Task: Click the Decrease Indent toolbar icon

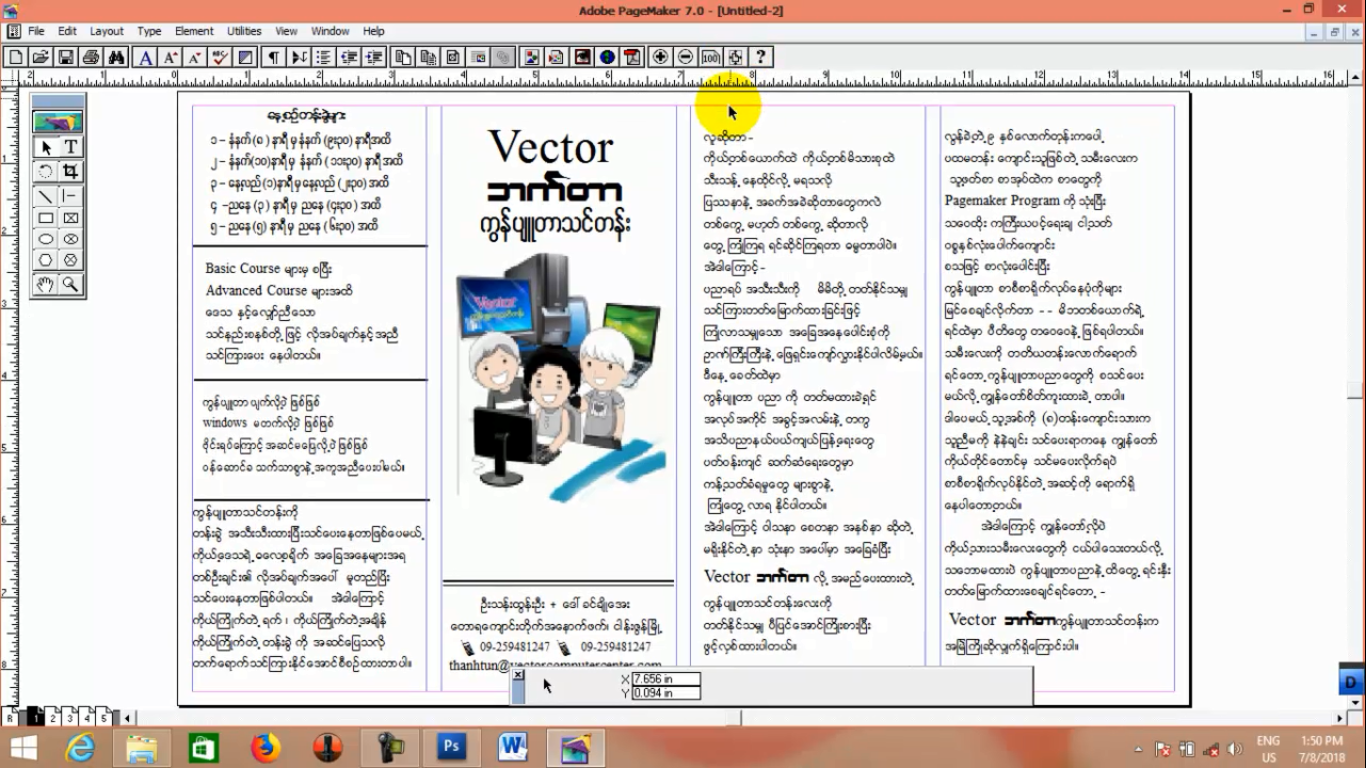Action: (348, 57)
